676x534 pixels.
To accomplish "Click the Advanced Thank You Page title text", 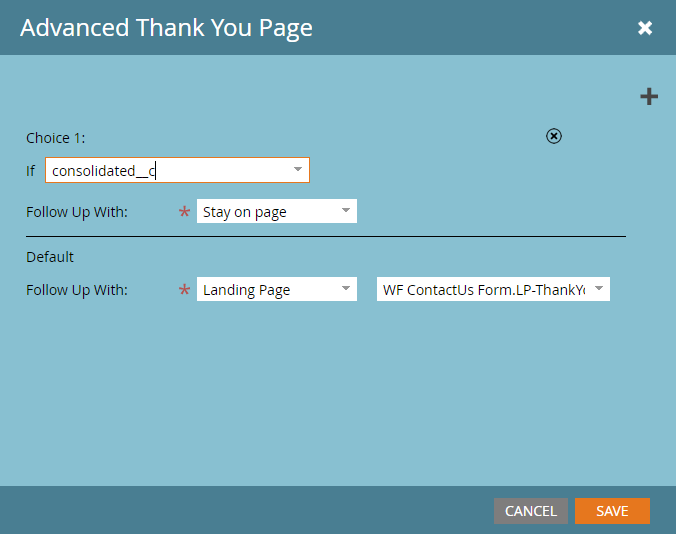I will click(166, 28).
